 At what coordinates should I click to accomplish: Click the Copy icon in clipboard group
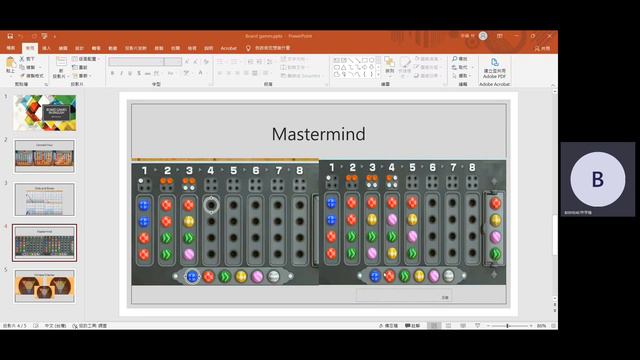(x=22, y=67)
